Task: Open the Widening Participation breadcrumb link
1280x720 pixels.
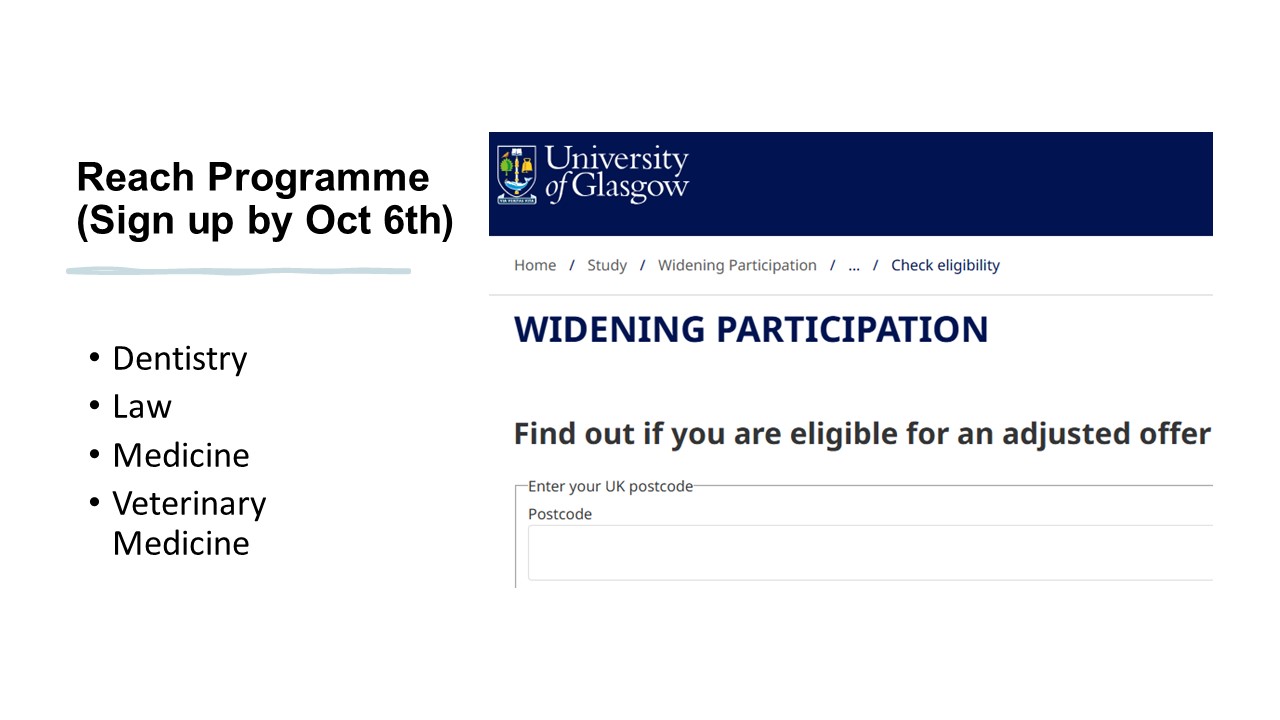Action: click(x=737, y=265)
